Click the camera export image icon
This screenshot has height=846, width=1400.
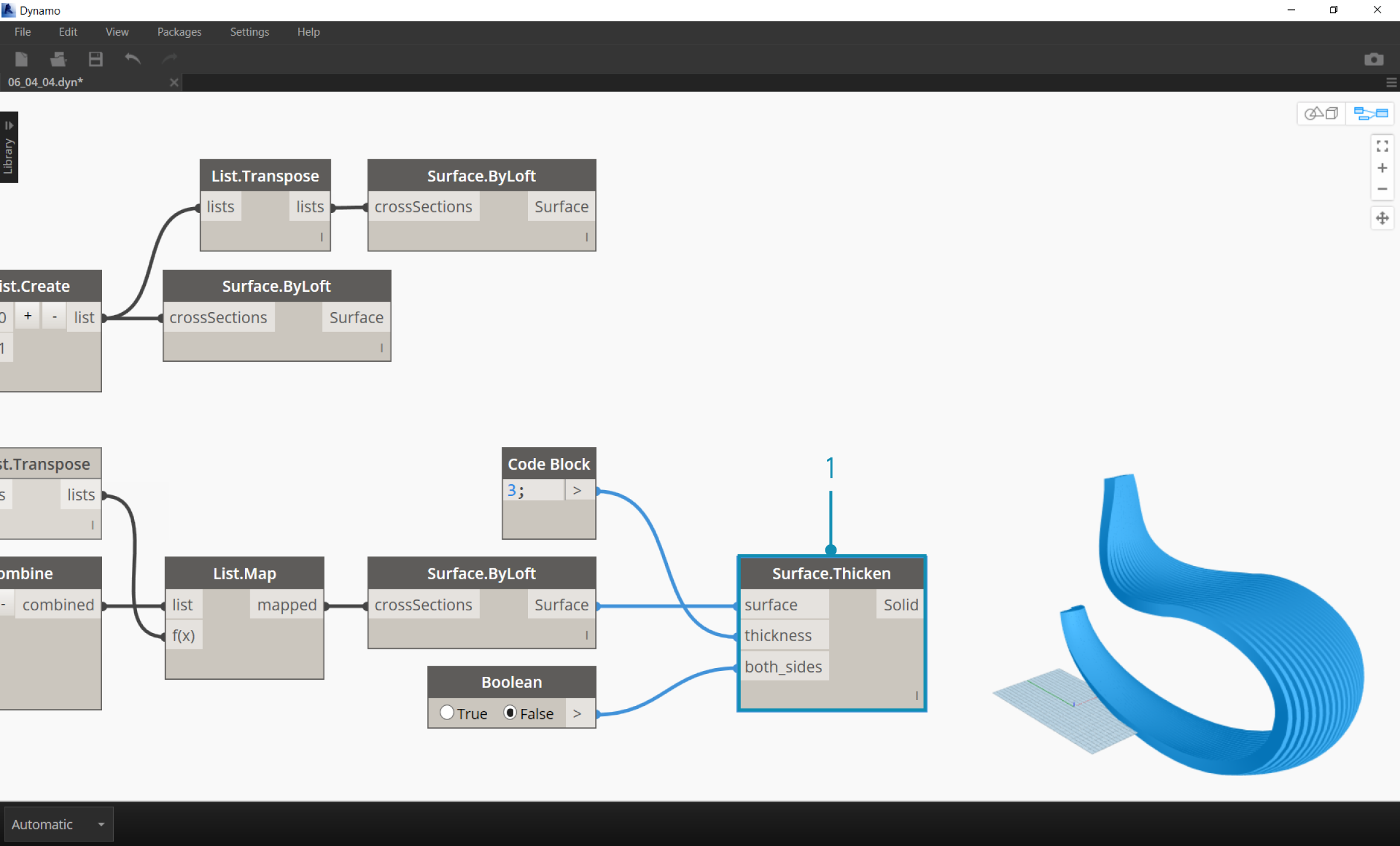[1374, 59]
